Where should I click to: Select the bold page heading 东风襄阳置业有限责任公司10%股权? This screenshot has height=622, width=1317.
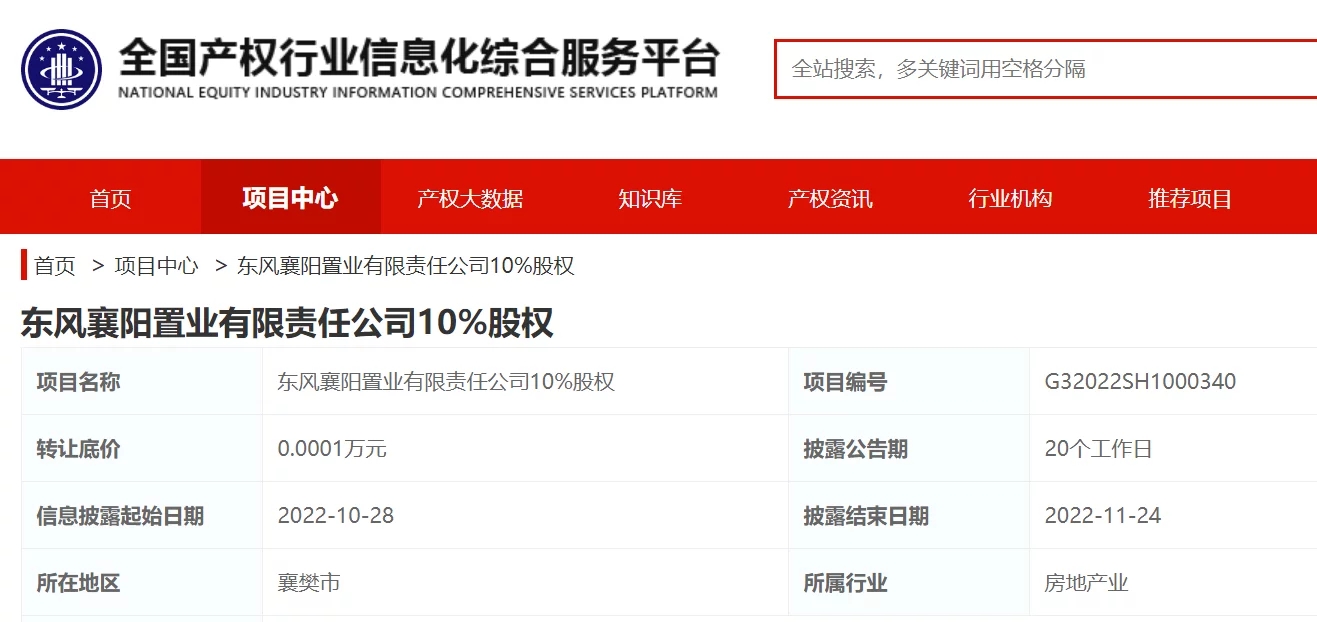(x=287, y=323)
